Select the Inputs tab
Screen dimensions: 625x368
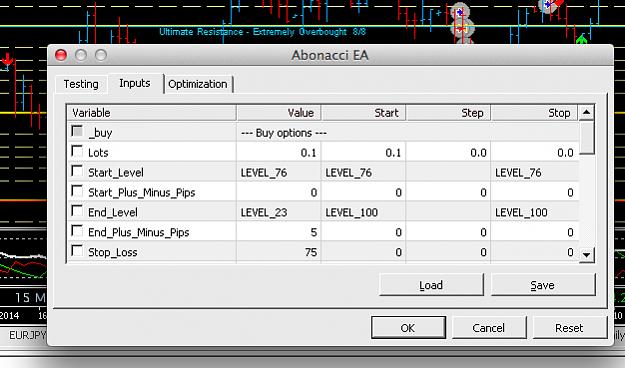tap(135, 83)
